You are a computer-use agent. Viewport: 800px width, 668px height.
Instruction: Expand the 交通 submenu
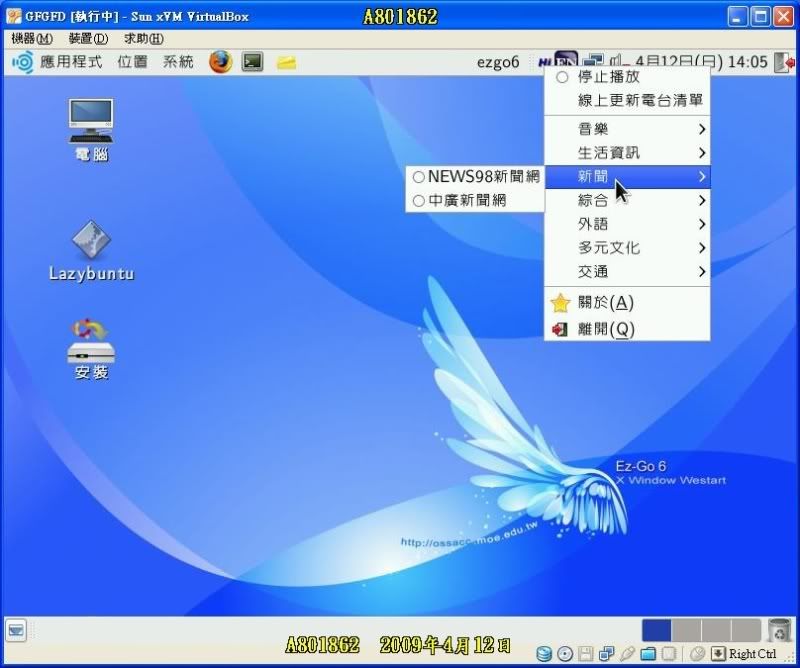coord(627,271)
